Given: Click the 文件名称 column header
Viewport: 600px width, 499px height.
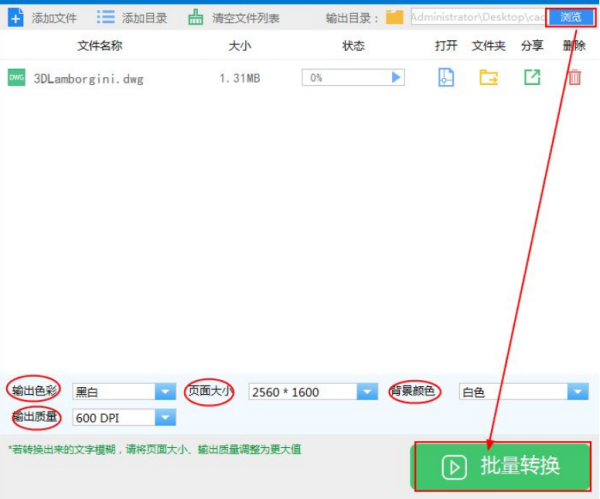Looking at the screenshot, I should point(100,46).
